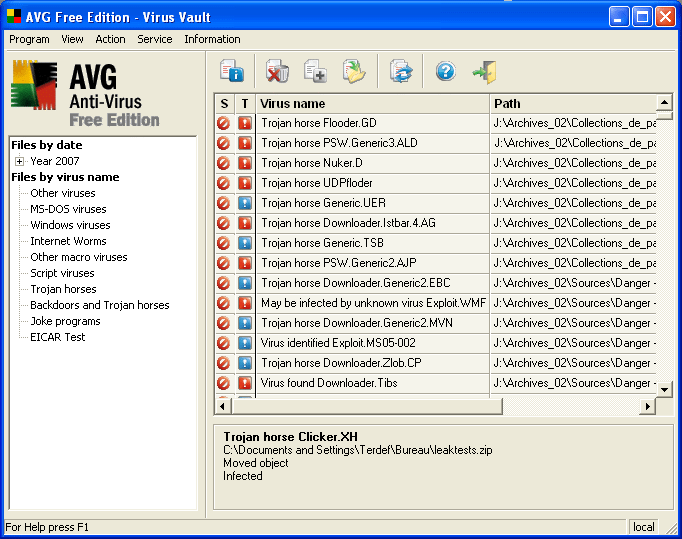Click status icon for Trojan horse Flooder.GD
The height and width of the screenshot is (539, 682).
pos(224,123)
